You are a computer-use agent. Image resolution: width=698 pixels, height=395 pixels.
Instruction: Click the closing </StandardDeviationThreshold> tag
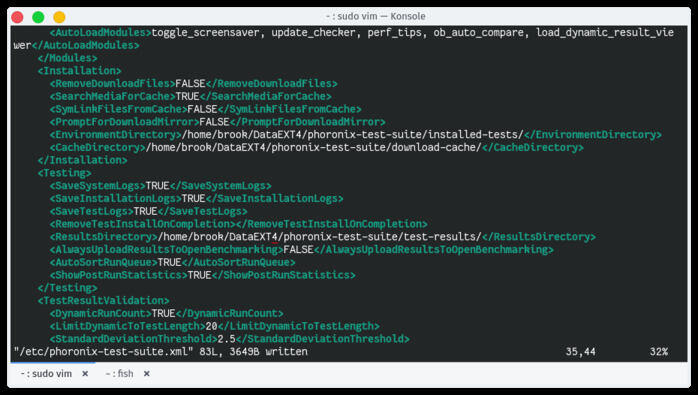coord(322,339)
